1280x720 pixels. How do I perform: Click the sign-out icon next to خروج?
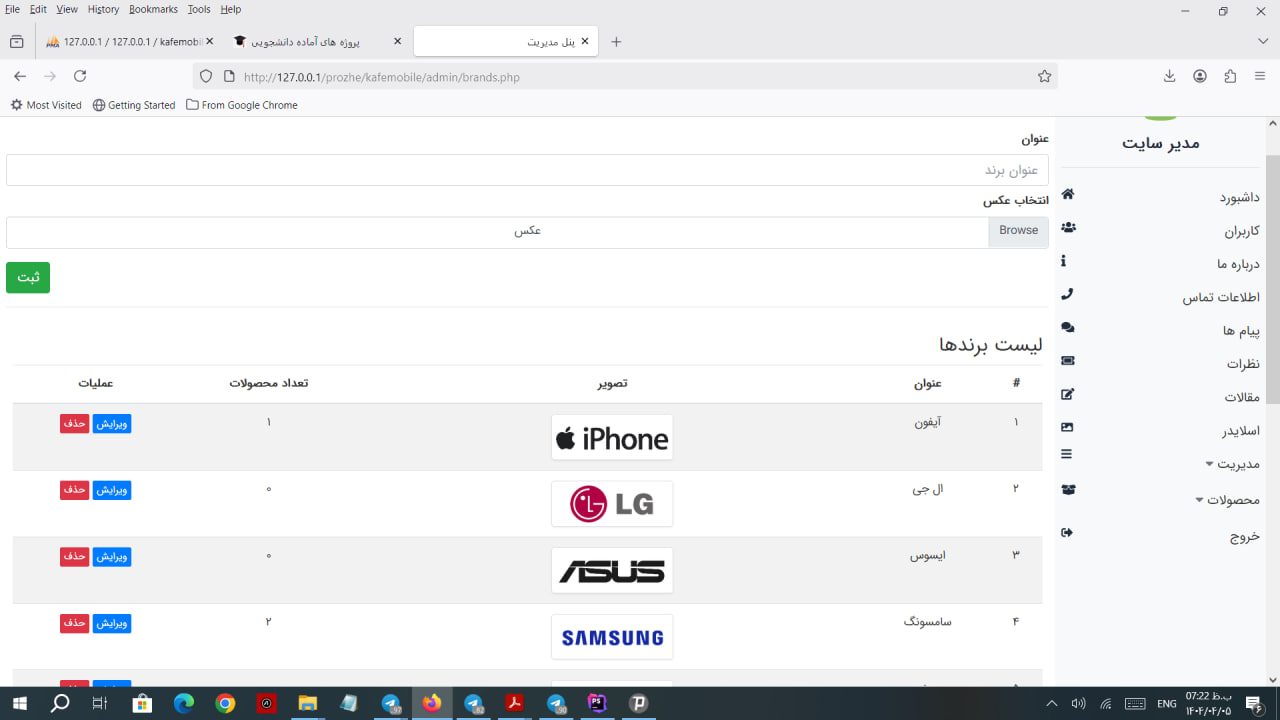tap(1067, 533)
